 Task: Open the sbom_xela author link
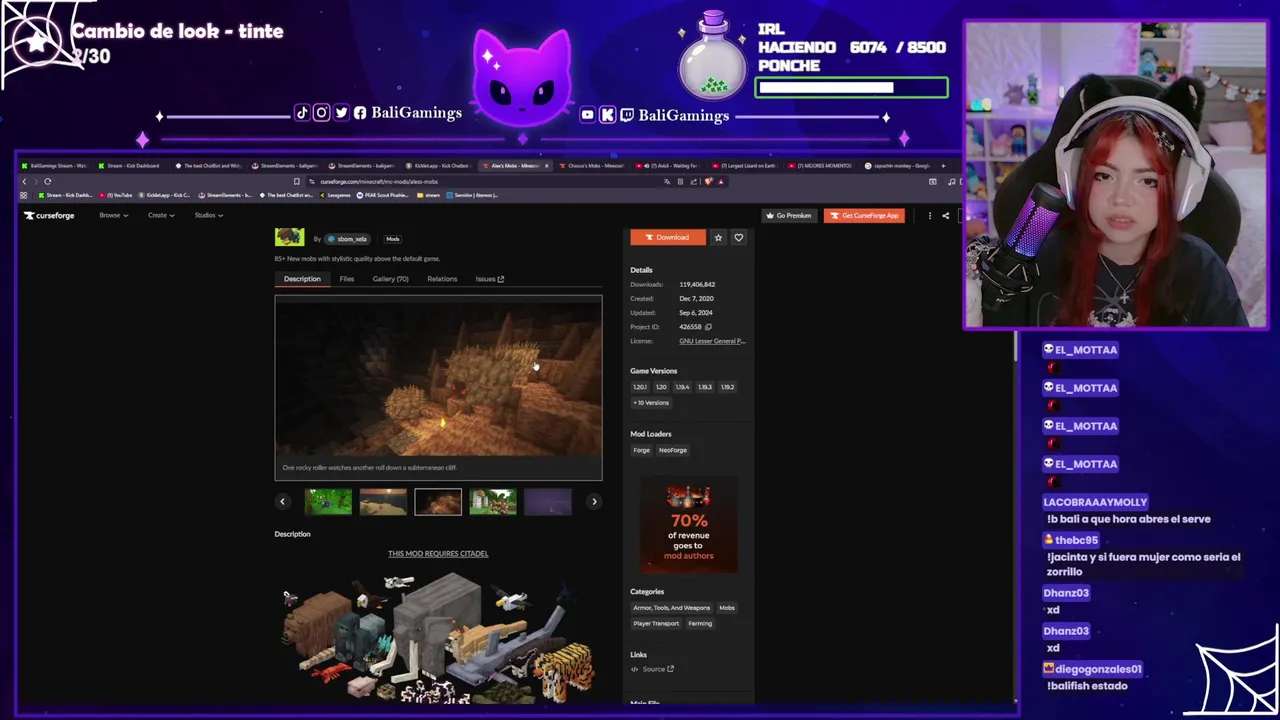coord(348,239)
